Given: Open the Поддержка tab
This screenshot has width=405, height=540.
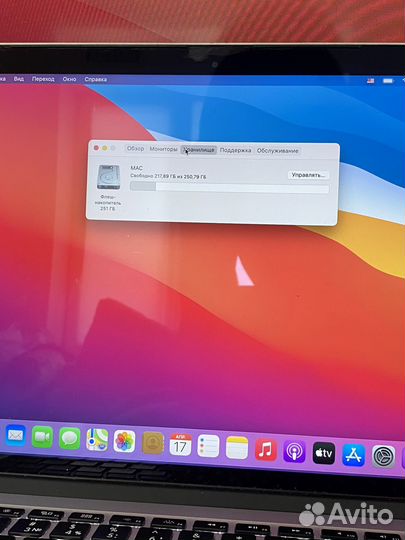Looking at the screenshot, I should [x=236, y=150].
